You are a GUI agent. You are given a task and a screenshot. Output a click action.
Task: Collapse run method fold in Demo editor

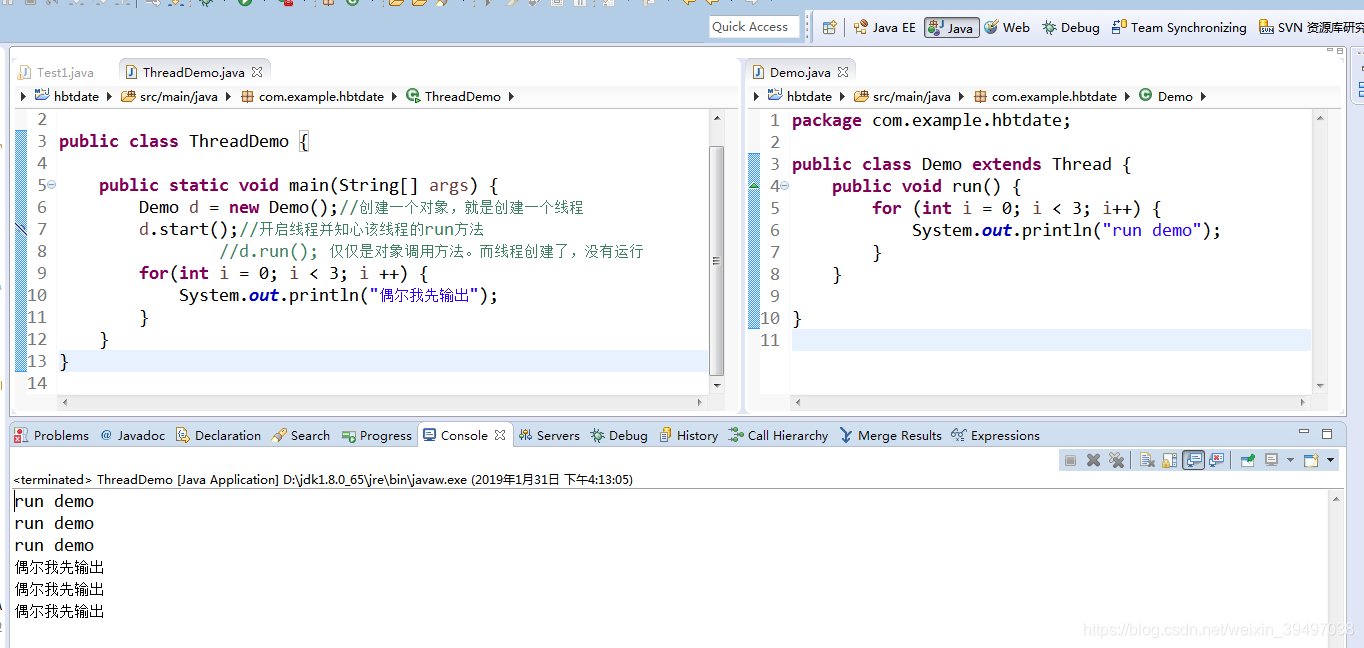785,186
